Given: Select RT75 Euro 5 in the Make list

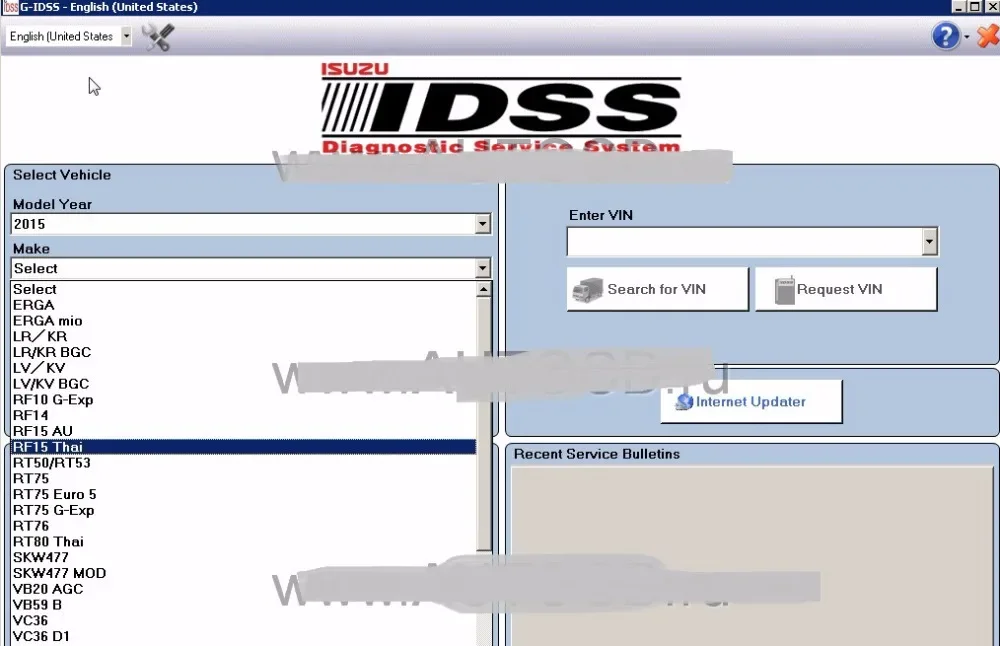Looking at the screenshot, I should pos(243,494).
